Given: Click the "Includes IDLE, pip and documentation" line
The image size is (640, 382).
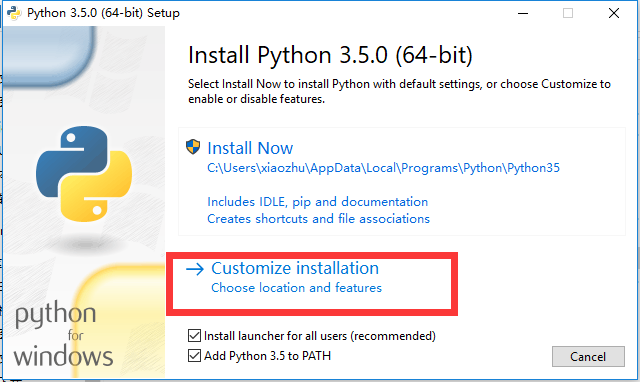Looking at the screenshot, I should tap(318, 202).
